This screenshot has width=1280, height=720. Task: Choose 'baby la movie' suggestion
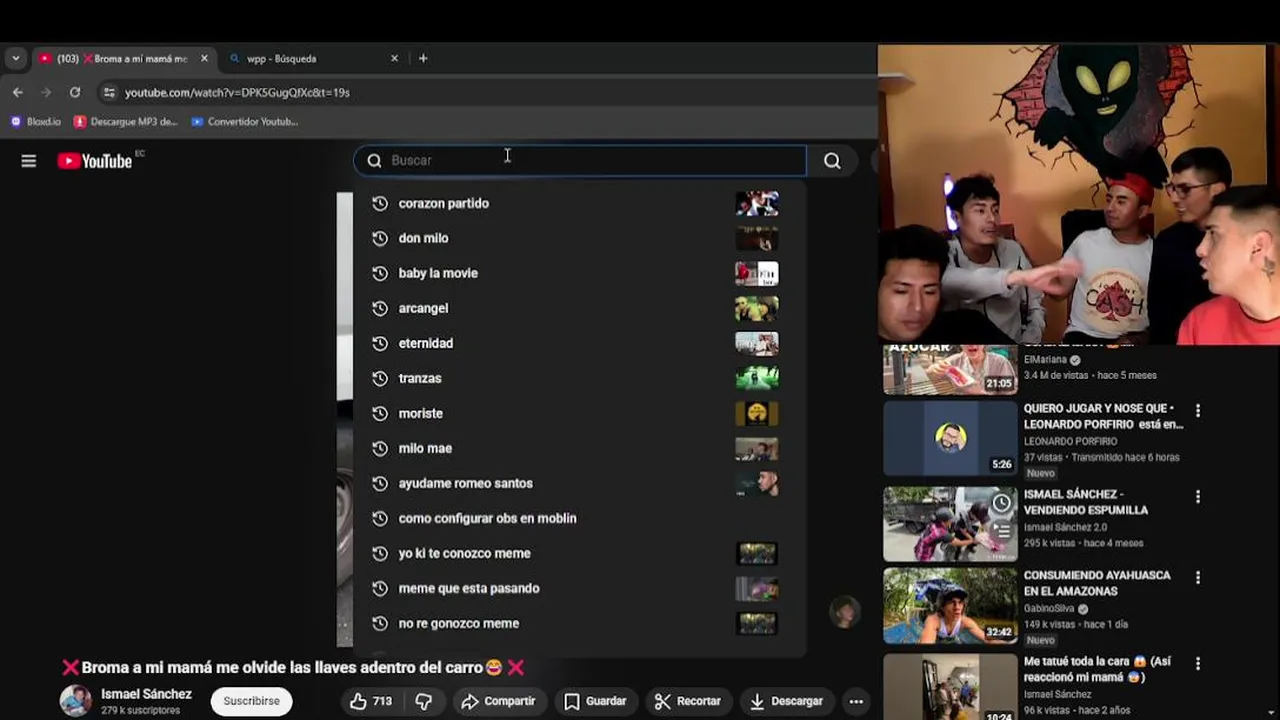click(579, 273)
